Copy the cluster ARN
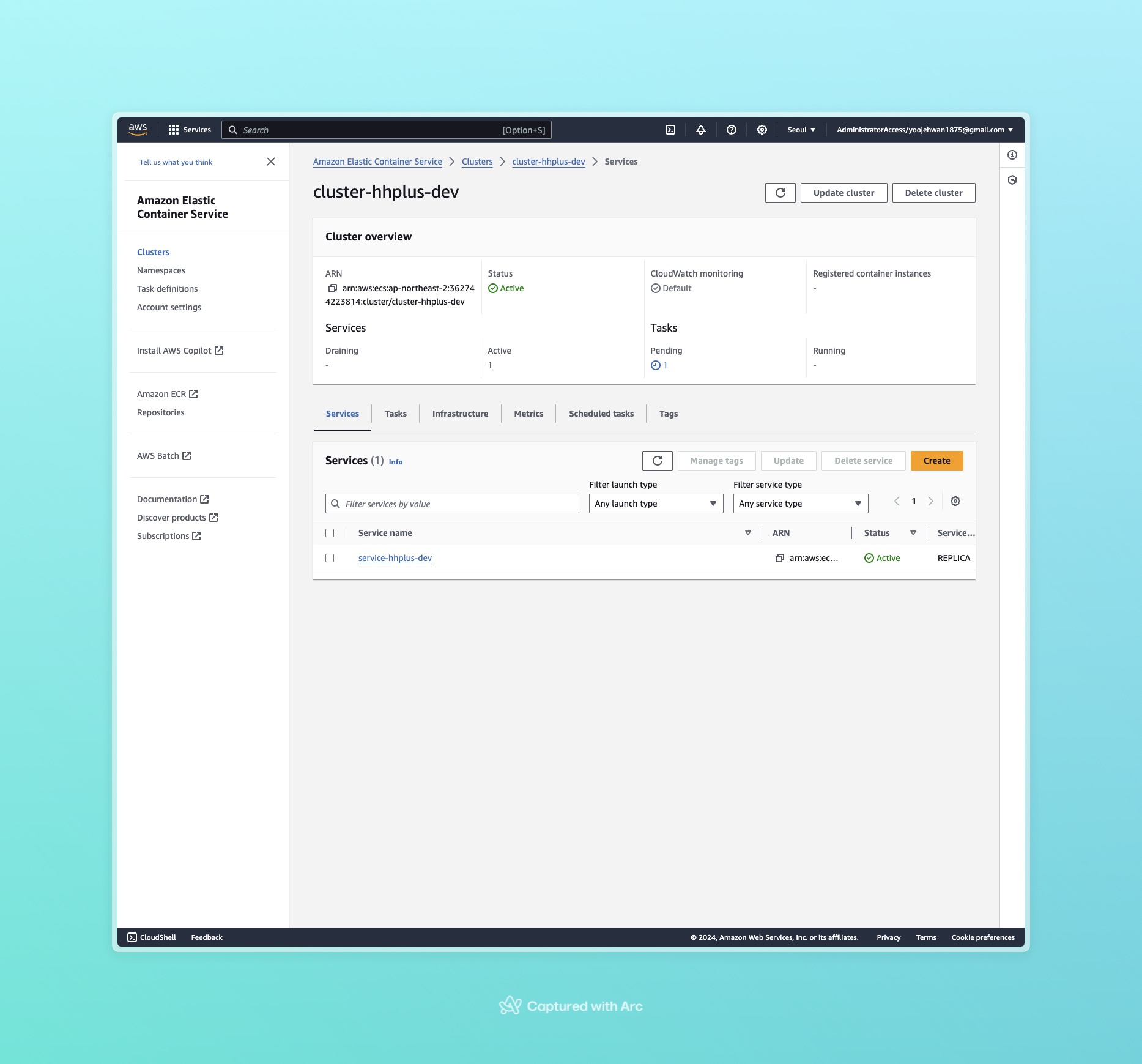This screenshot has height=1064, width=1142. point(333,288)
